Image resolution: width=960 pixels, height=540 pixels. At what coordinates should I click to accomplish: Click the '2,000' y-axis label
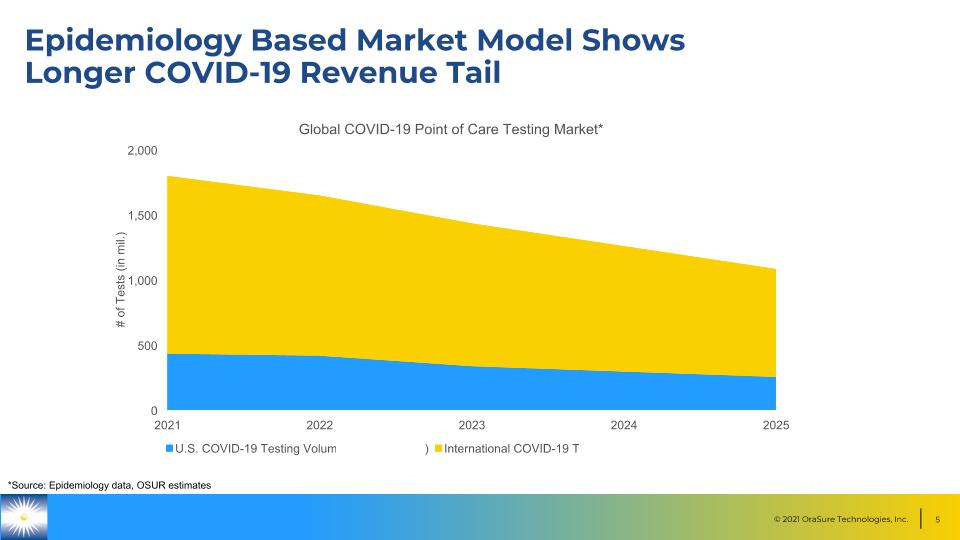pyautogui.click(x=142, y=151)
